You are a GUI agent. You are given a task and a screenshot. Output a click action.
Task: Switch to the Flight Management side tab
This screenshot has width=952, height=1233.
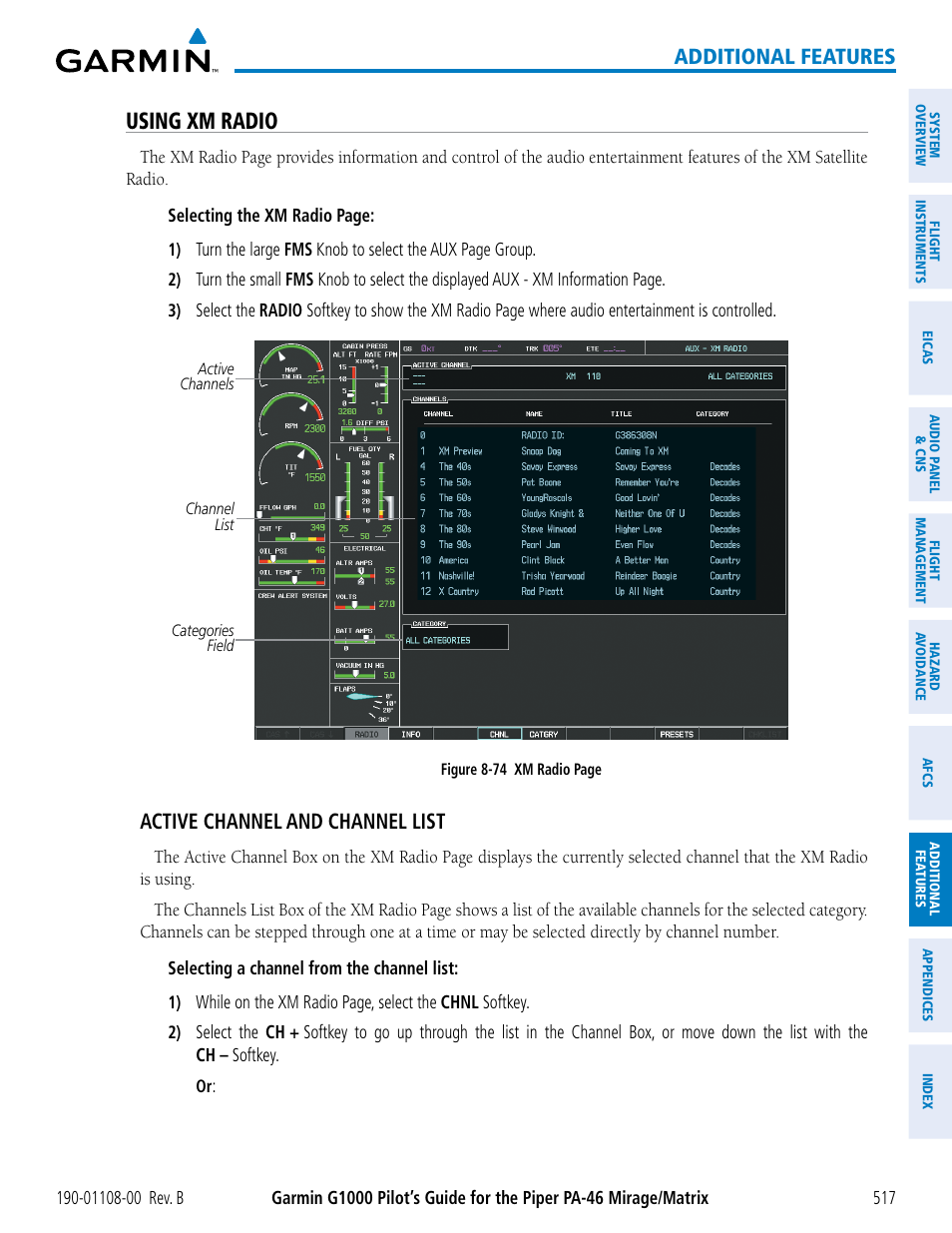929,560
